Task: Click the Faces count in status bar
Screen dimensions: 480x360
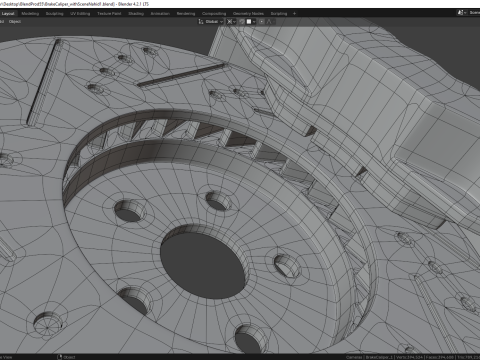Action: (x=440, y=357)
